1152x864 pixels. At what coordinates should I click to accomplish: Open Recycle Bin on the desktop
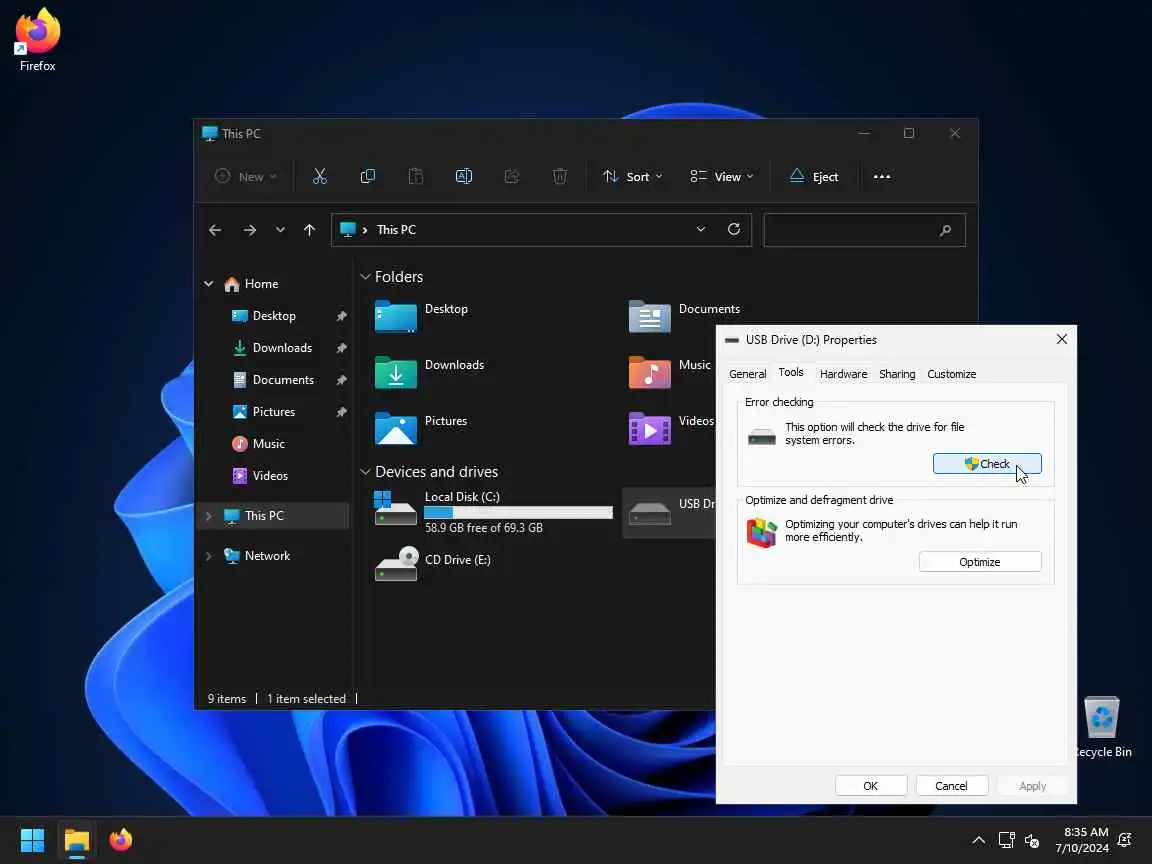[1102, 727]
